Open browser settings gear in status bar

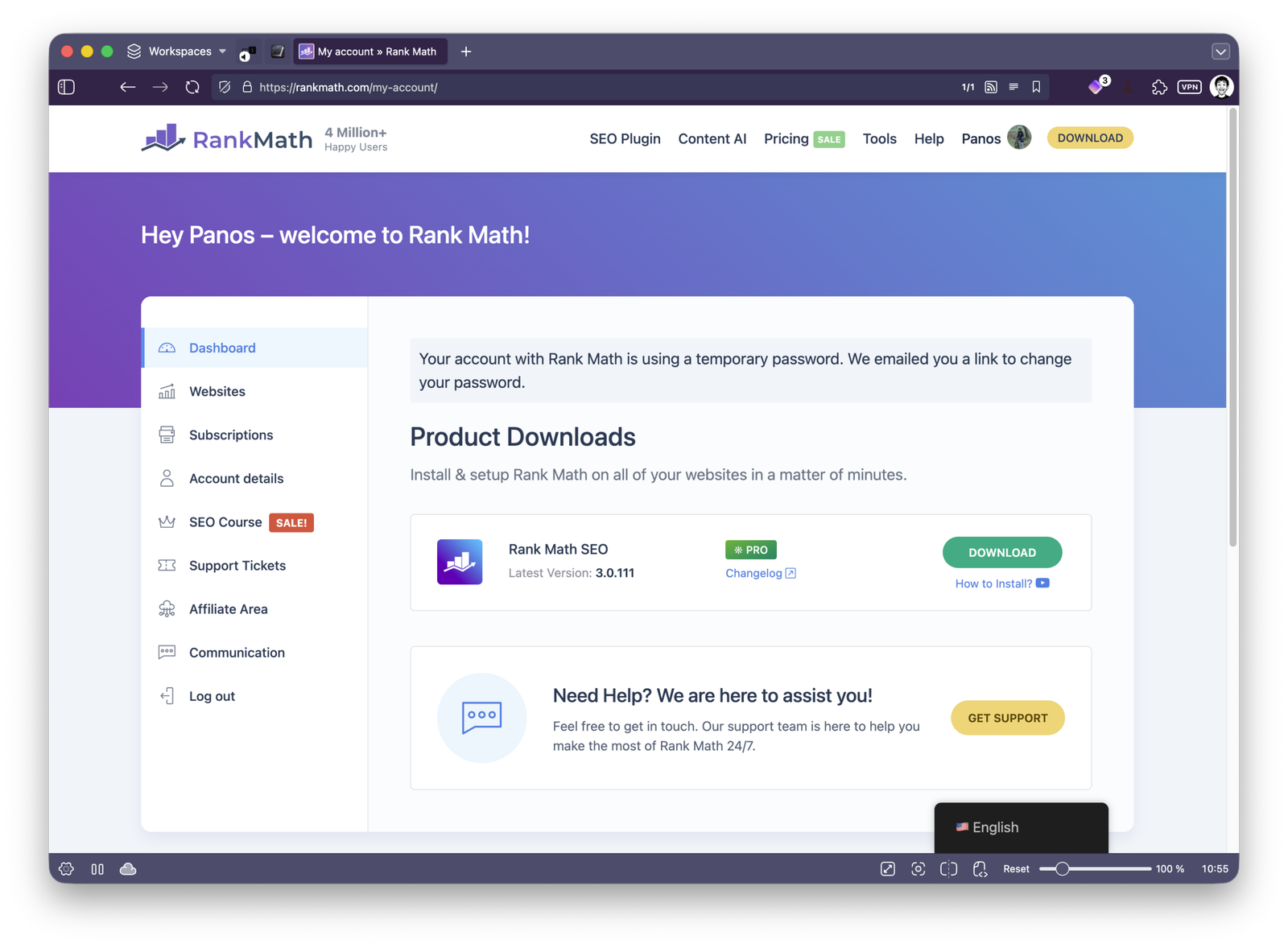pyautogui.click(x=67, y=869)
